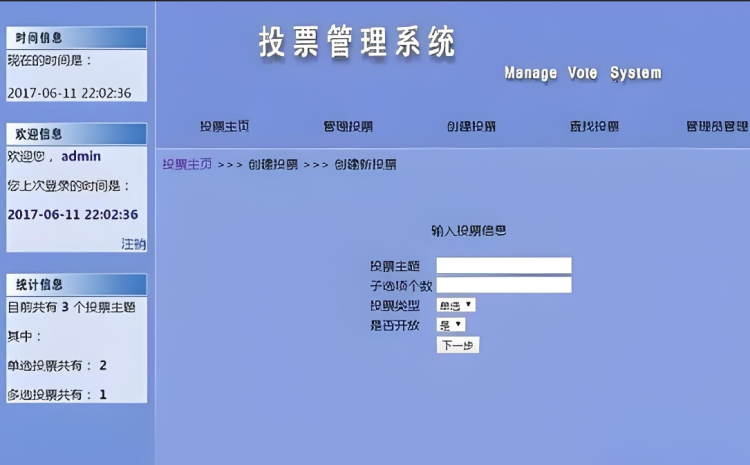Focus the 子选项个数 text field
The height and width of the screenshot is (465, 750).
pyautogui.click(x=504, y=285)
